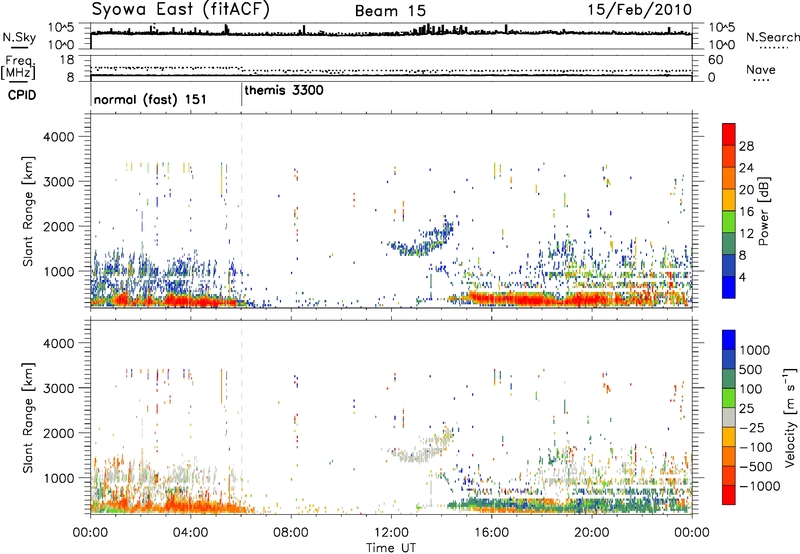800x554 pixels.
Task: Click the 'Beam 15' label
Action: [390, 11]
